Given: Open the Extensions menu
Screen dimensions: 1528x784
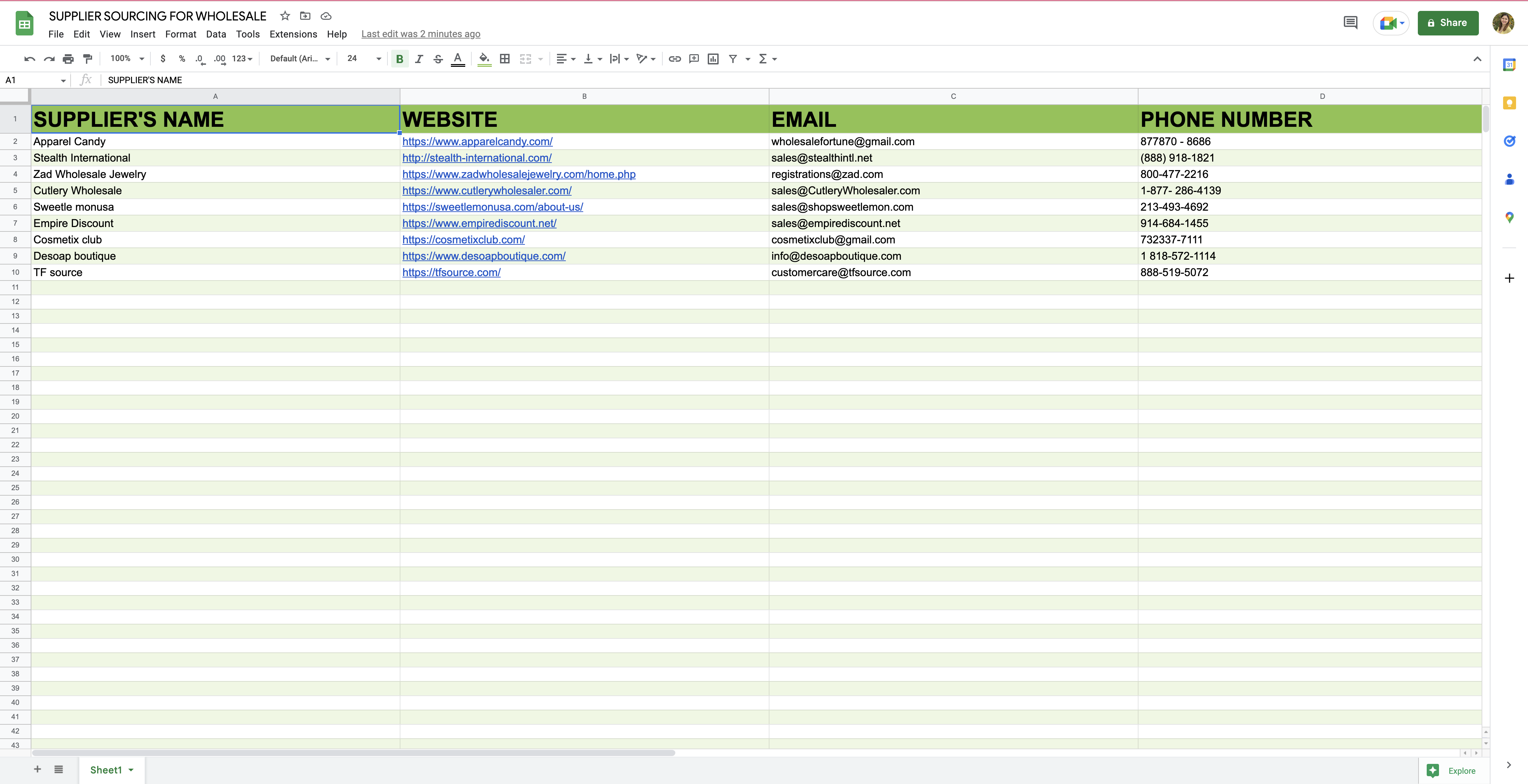Looking at the screenshot, I should click(293, 34).
